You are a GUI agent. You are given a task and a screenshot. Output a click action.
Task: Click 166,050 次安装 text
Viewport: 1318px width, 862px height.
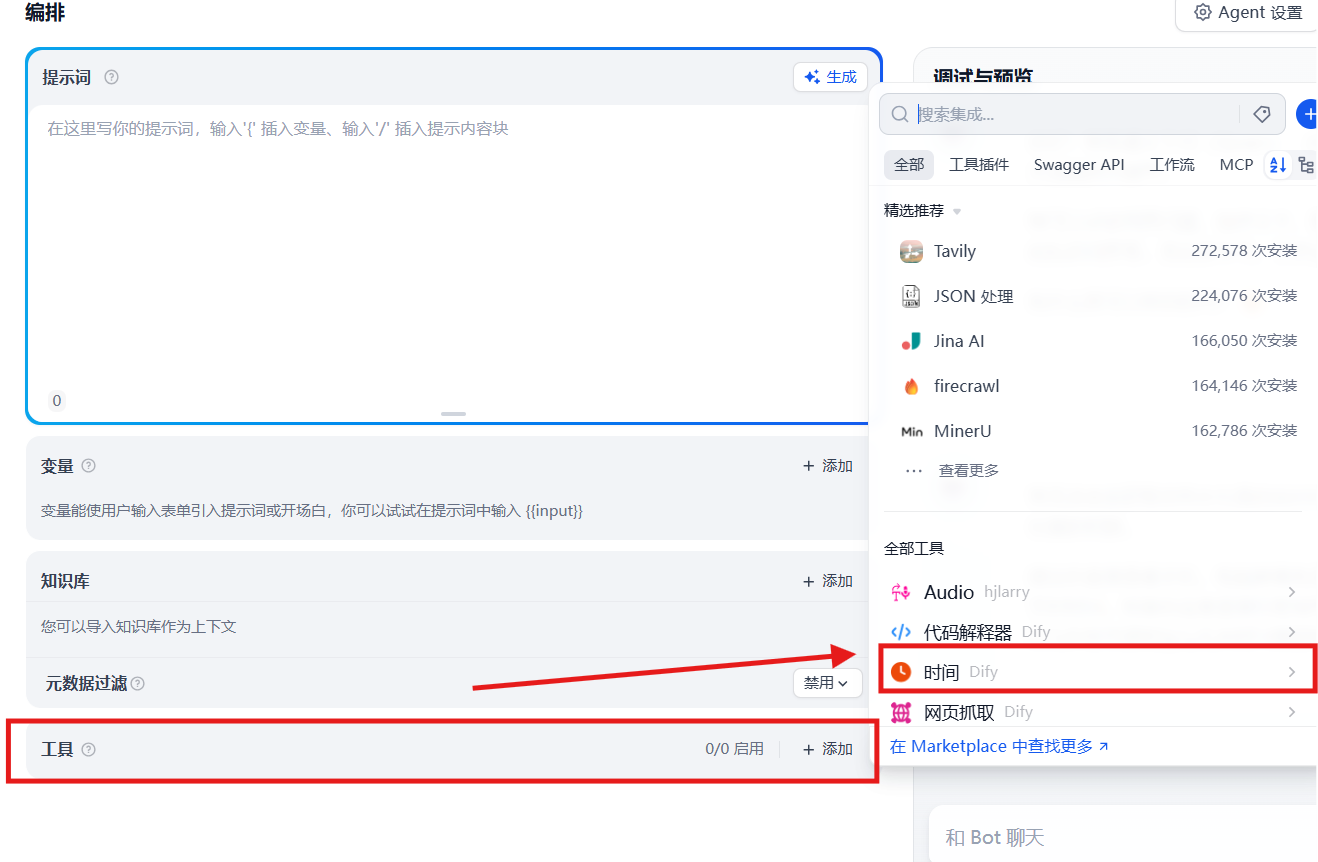[x=1244, y=341]
